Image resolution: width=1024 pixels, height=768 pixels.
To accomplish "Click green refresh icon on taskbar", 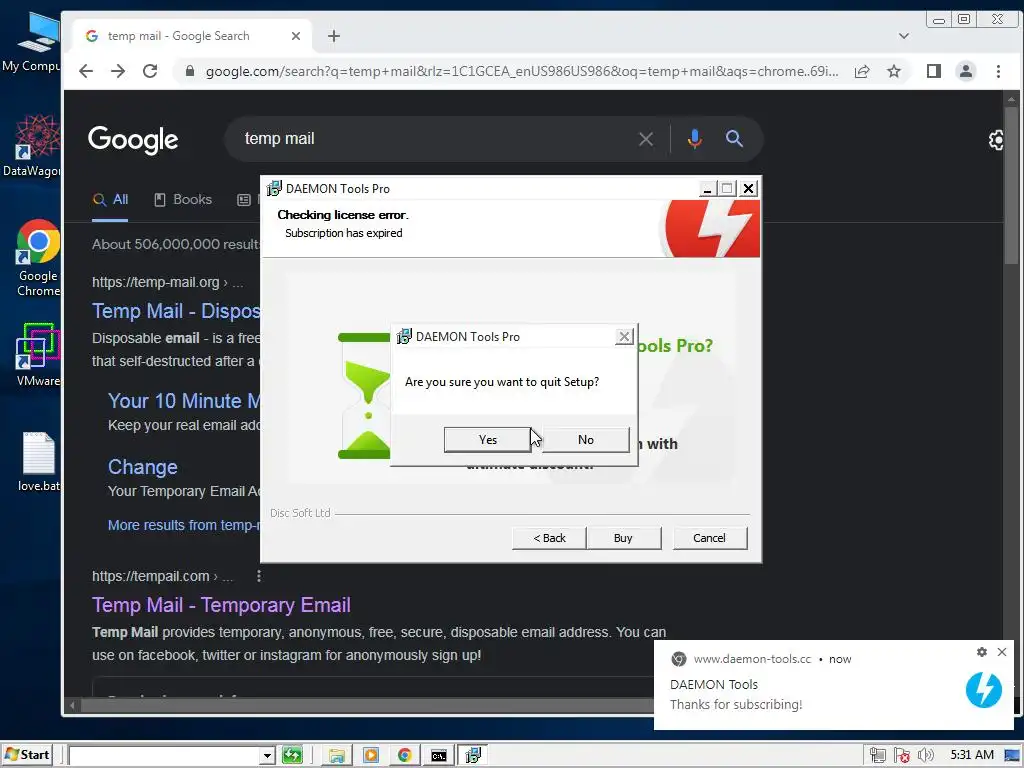I will (292, 756).
